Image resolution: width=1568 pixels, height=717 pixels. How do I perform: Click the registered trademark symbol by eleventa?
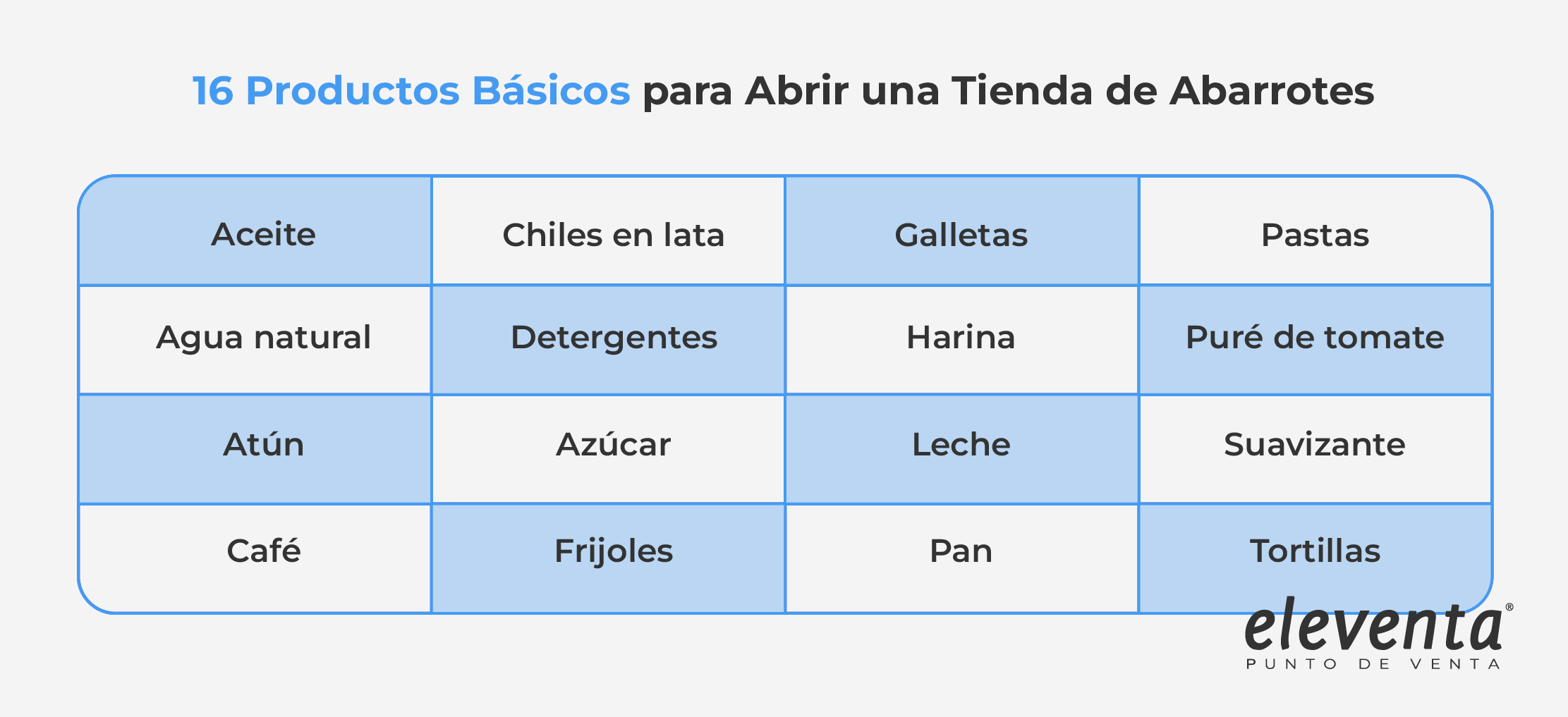click(1509, 607)
